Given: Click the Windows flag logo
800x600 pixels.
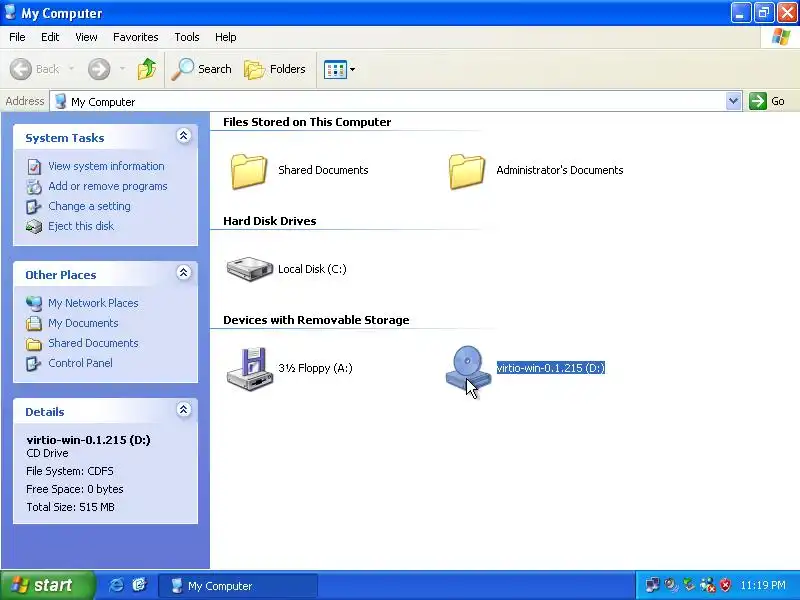Looking at the screenshot, I should [x=781, y=37].
